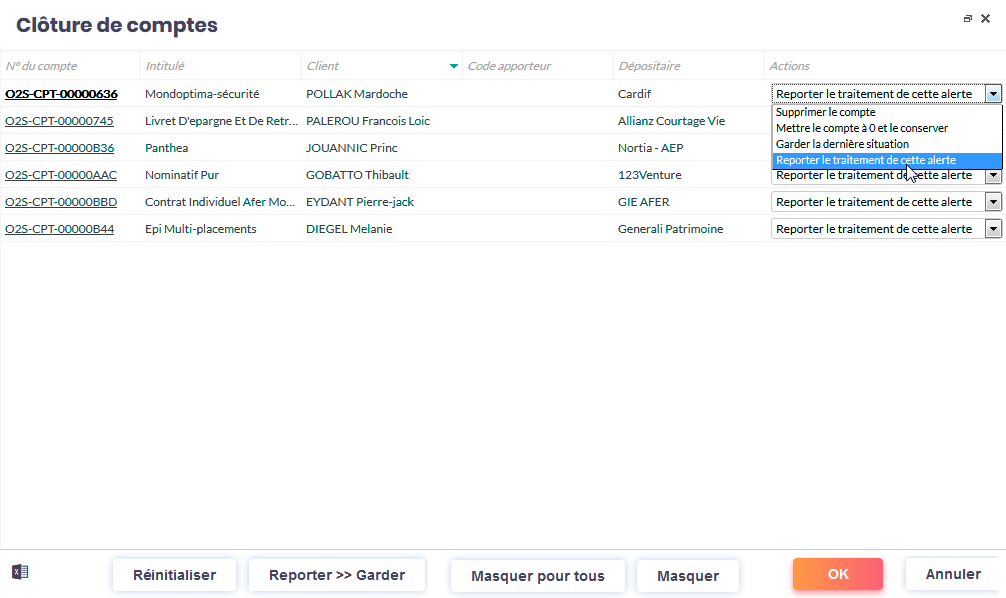Click the 'Masquer pour tous' button

tap(537, 576)
